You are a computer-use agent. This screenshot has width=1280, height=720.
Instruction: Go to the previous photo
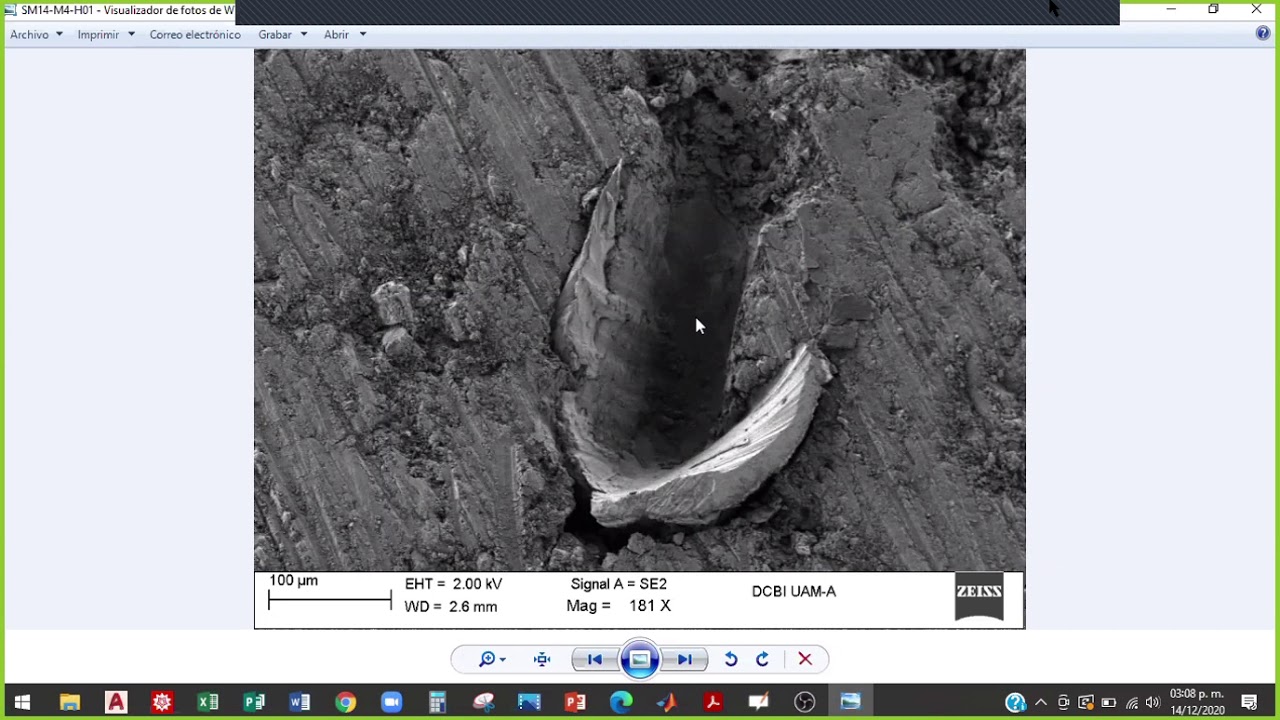(x=595, y=659)
